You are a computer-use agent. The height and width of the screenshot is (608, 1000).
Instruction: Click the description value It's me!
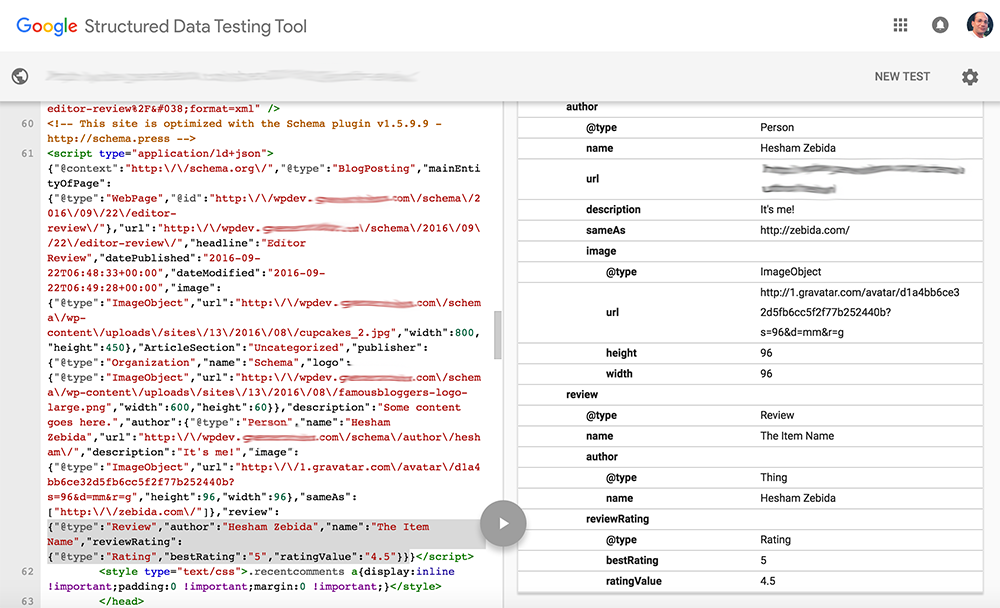click(777, 209)
